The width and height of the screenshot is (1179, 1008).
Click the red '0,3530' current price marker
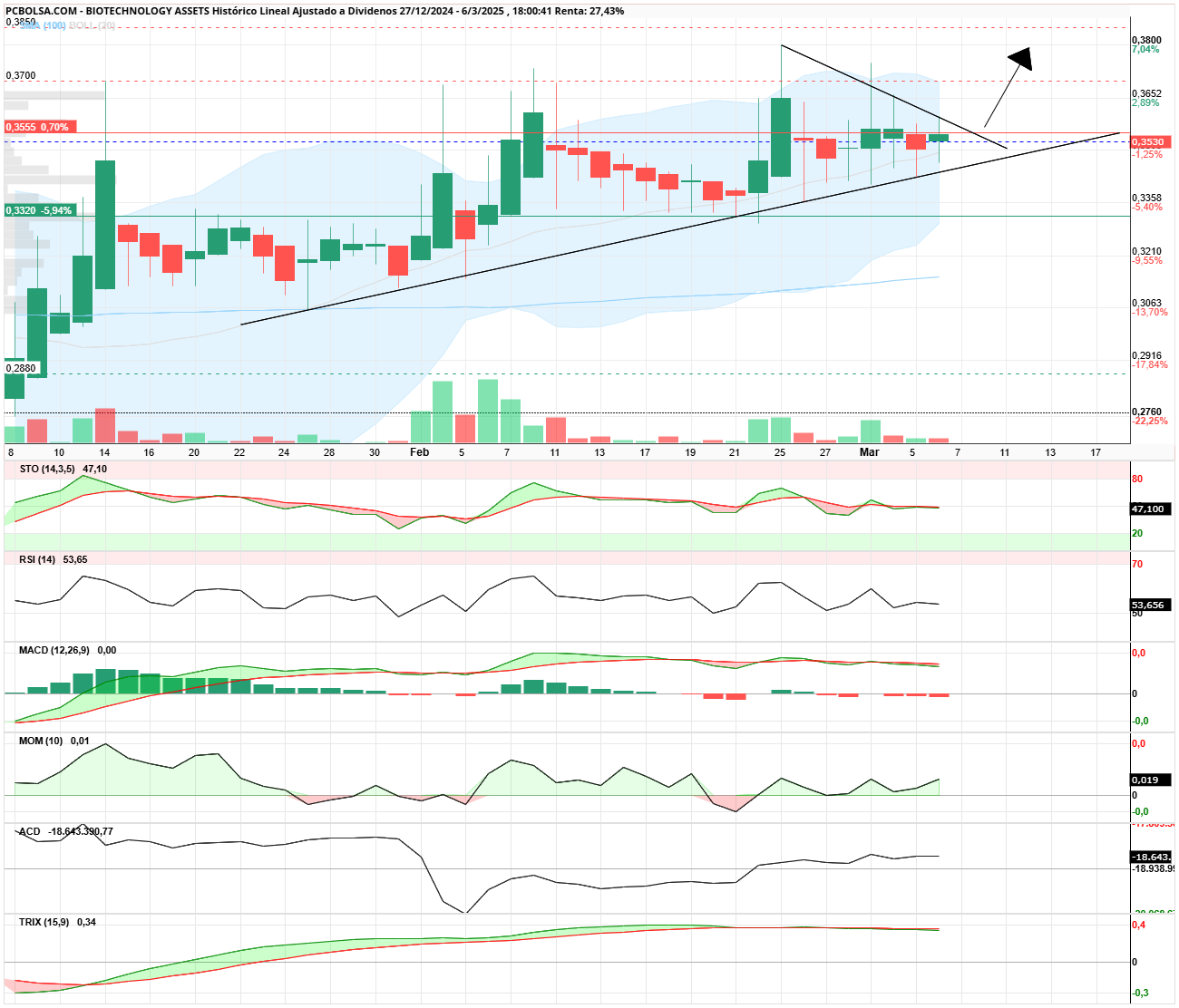pyautogui.click(x=1152, y=142)
